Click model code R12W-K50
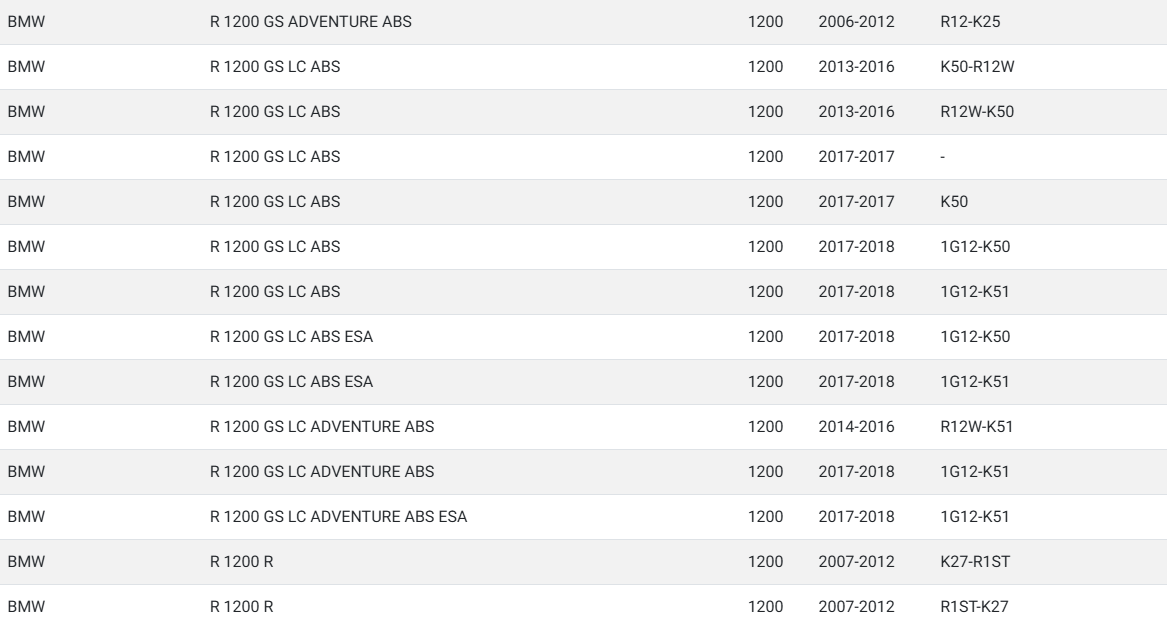The image size is (1167, 626). pos(977,112)
